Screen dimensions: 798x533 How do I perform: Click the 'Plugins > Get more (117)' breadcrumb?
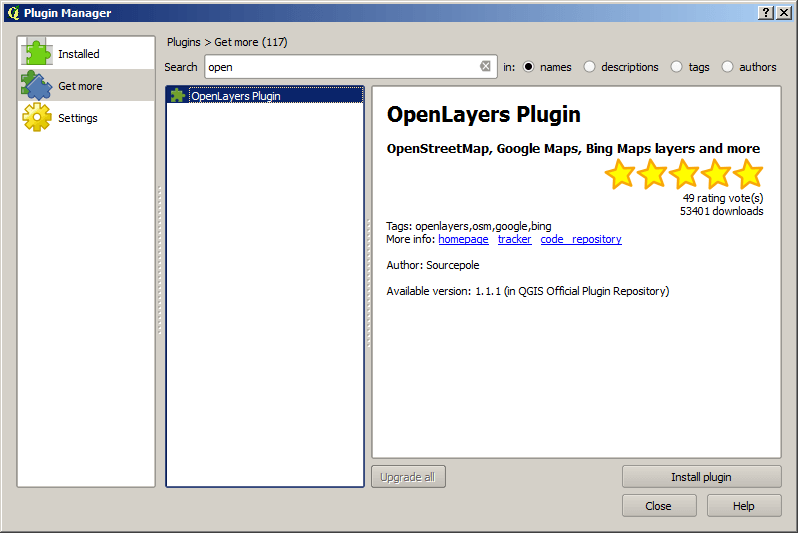(227, 42)
